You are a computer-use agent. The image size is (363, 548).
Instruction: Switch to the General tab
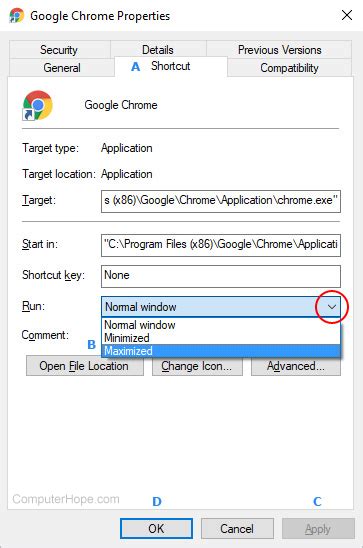pyautogui.click(x=62, y=67)
